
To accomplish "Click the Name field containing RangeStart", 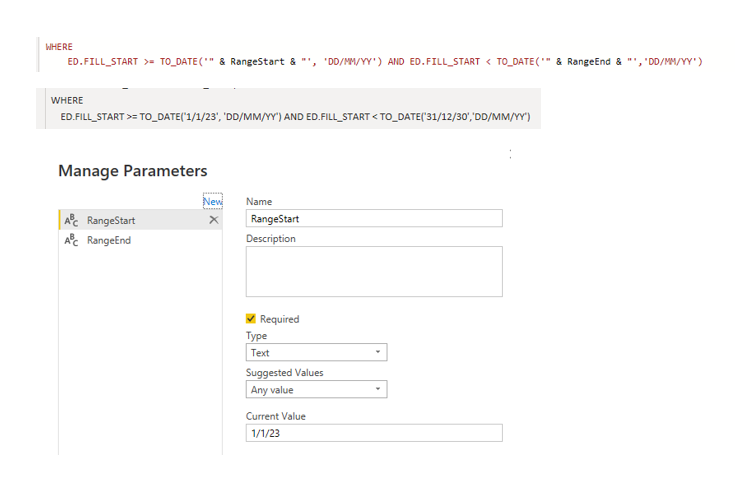I will [x=374, y=218].
